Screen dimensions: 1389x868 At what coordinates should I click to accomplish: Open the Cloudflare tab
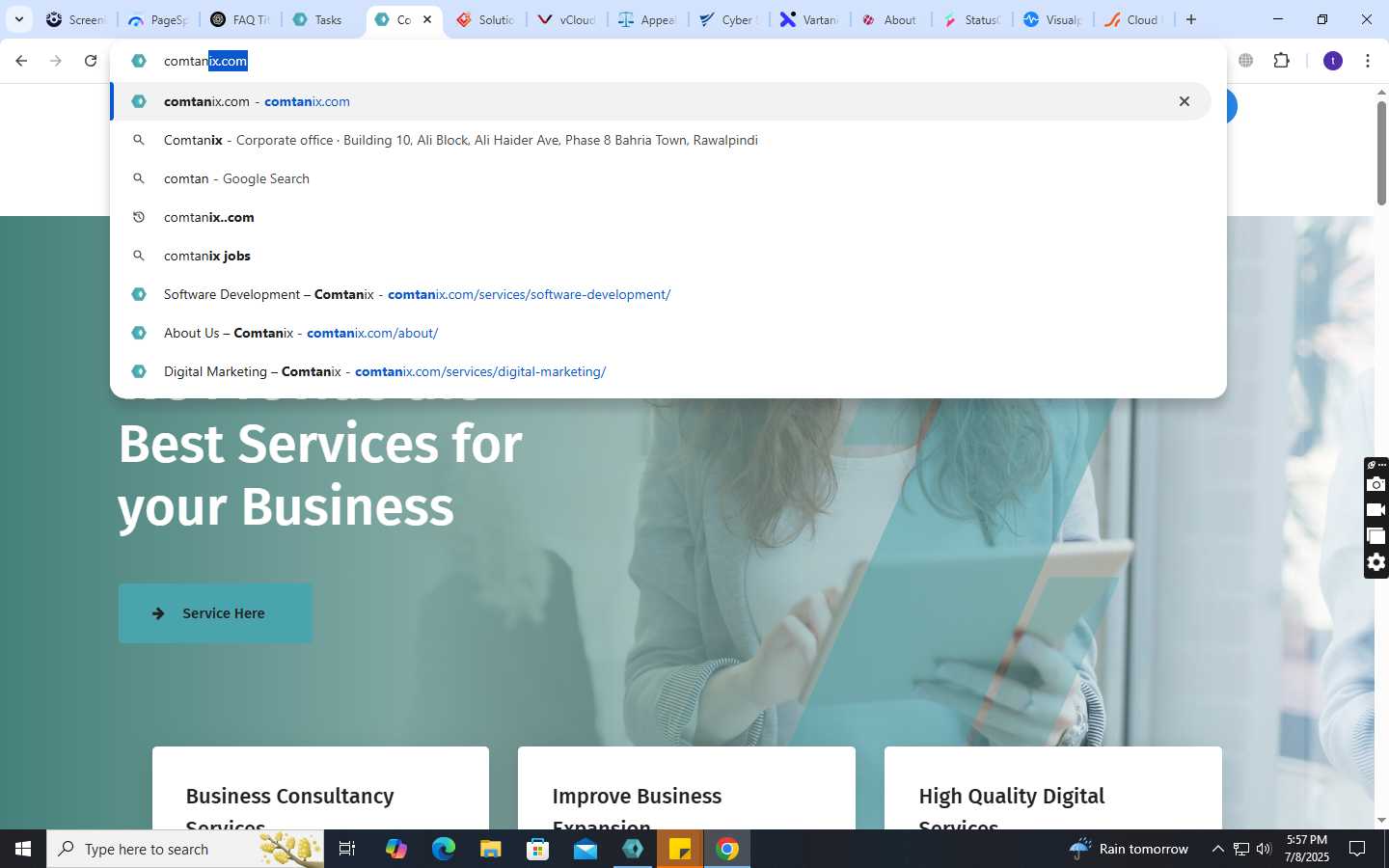pos(1135,19)
